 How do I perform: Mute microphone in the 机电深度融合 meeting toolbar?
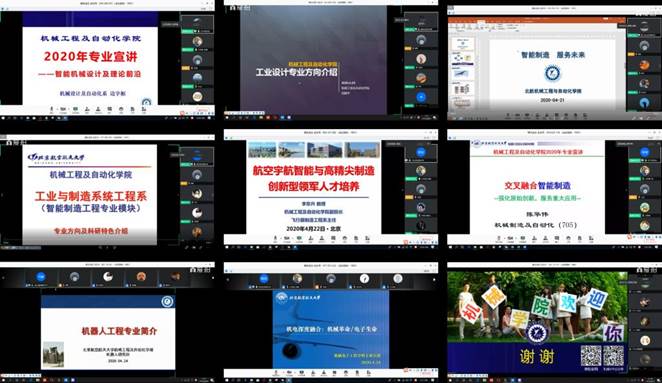[277, 373]
